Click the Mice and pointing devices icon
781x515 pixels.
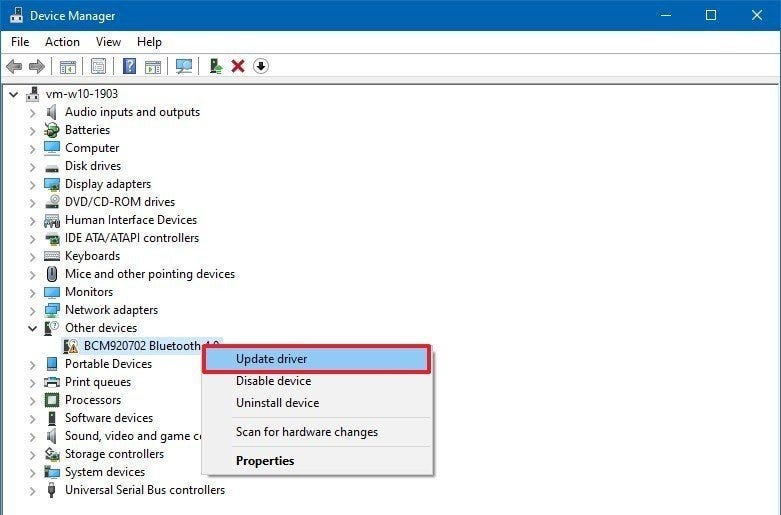[52, 274]
